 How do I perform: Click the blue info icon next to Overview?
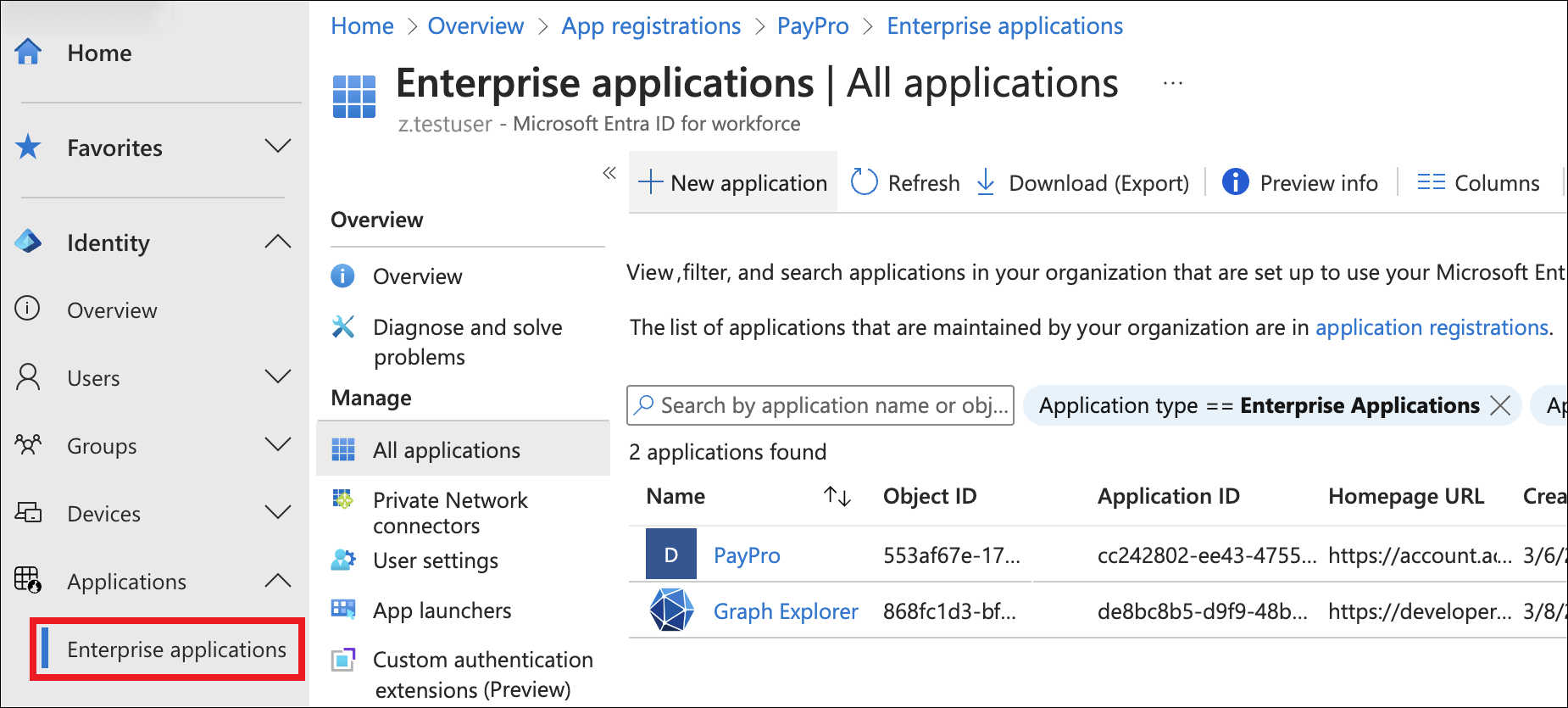342,276
